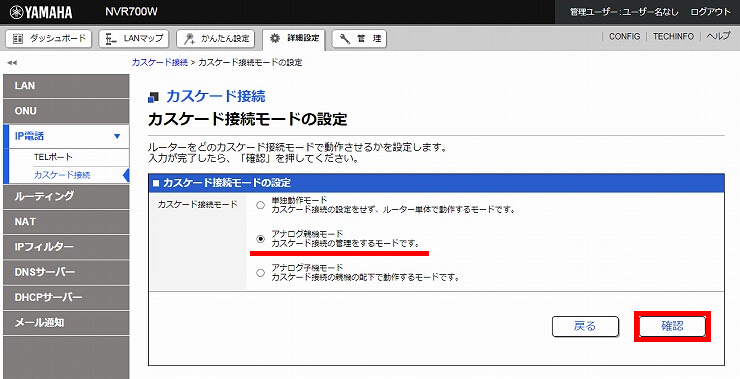Select the 詳細設定 tab
The height and width of the screenshot is (379, 740).
point(294,39)
